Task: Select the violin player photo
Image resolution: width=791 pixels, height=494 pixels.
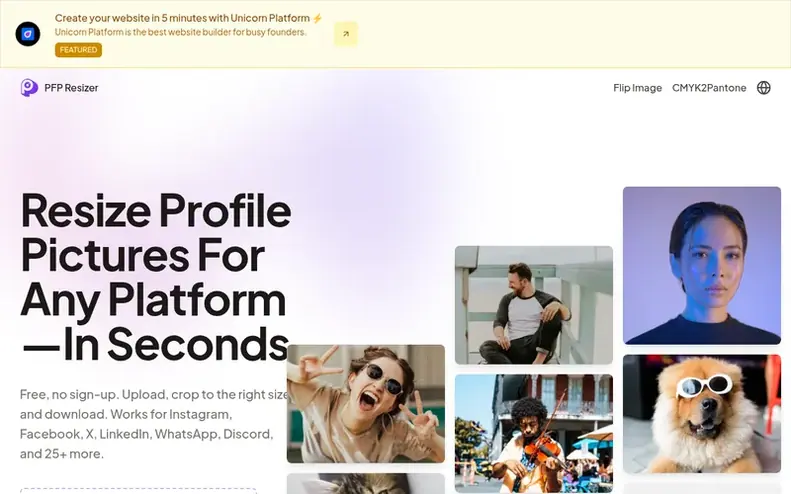Action: point(534,433)
